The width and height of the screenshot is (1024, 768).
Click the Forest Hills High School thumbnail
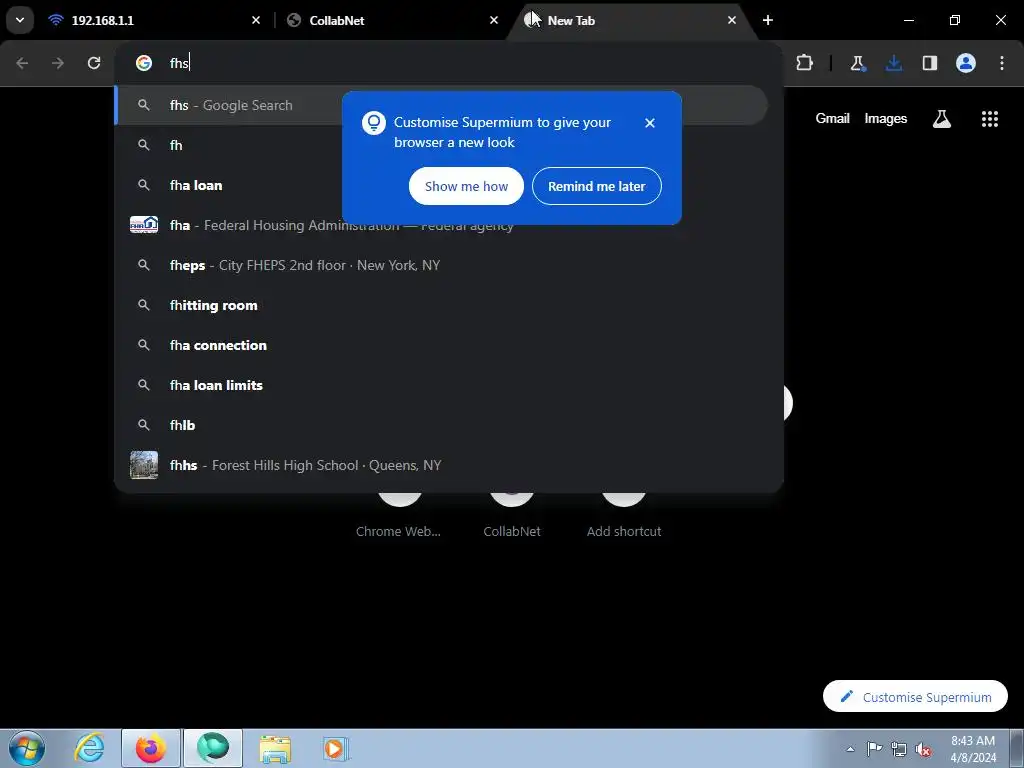144,465
